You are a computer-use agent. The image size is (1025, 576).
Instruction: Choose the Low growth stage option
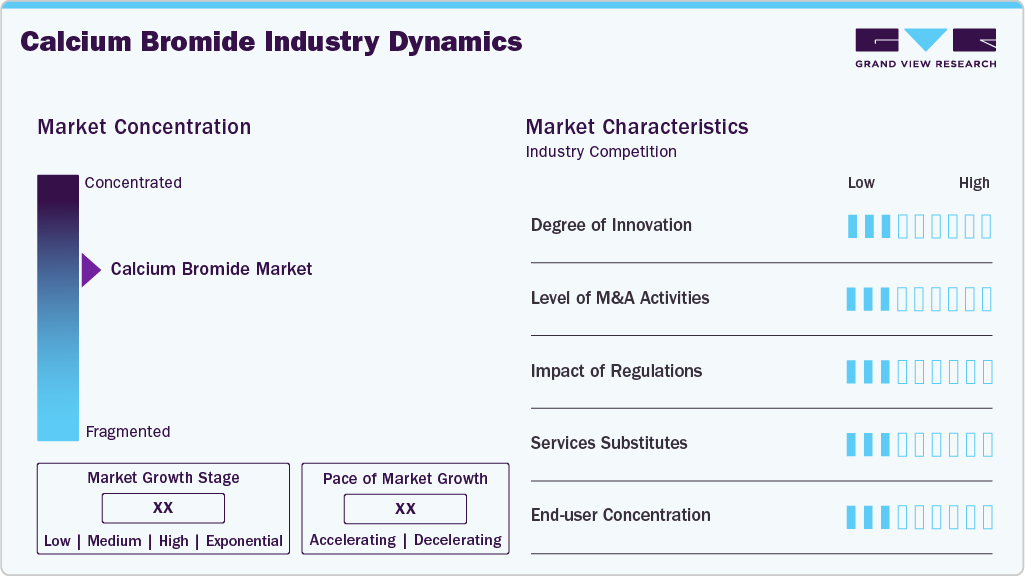(57, 541)
